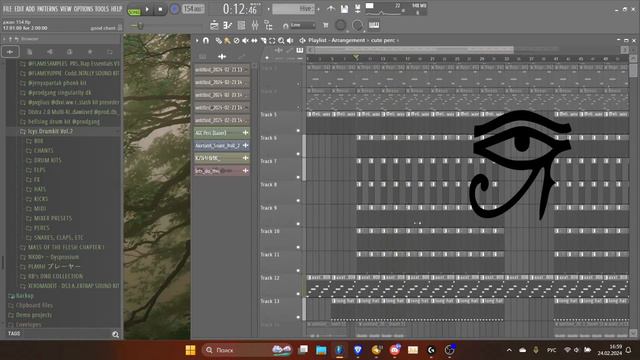This screenshot has width=640, height=360.
Task: Open the Playlist view icon
Action: [x=214, y=25]
